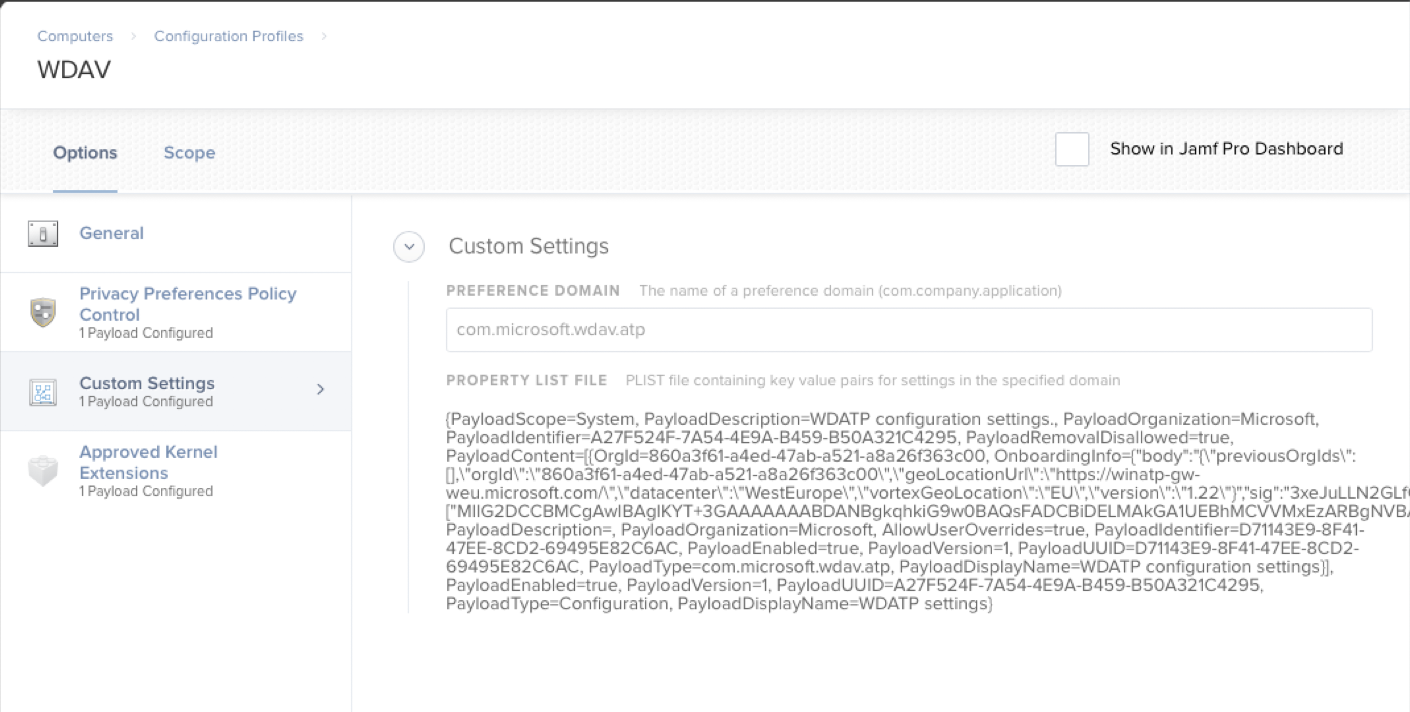Click the Custom Settings section heading
The height and width of the screenshot is (712, 1410).
point(528,246)
